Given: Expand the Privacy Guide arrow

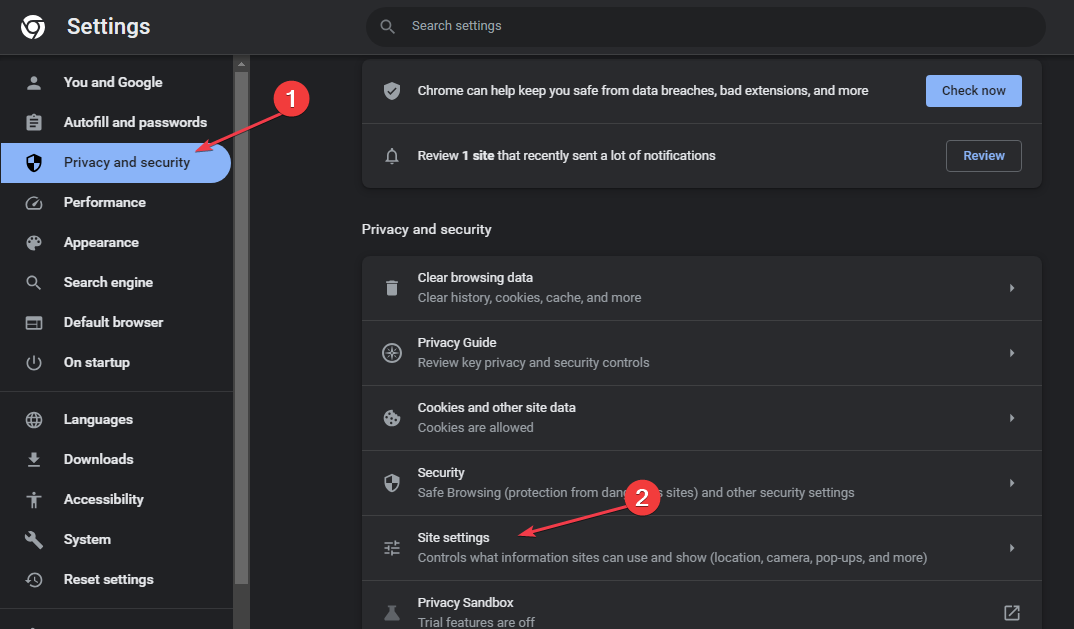Looking at the screenshot, I should pos(1012,353).
